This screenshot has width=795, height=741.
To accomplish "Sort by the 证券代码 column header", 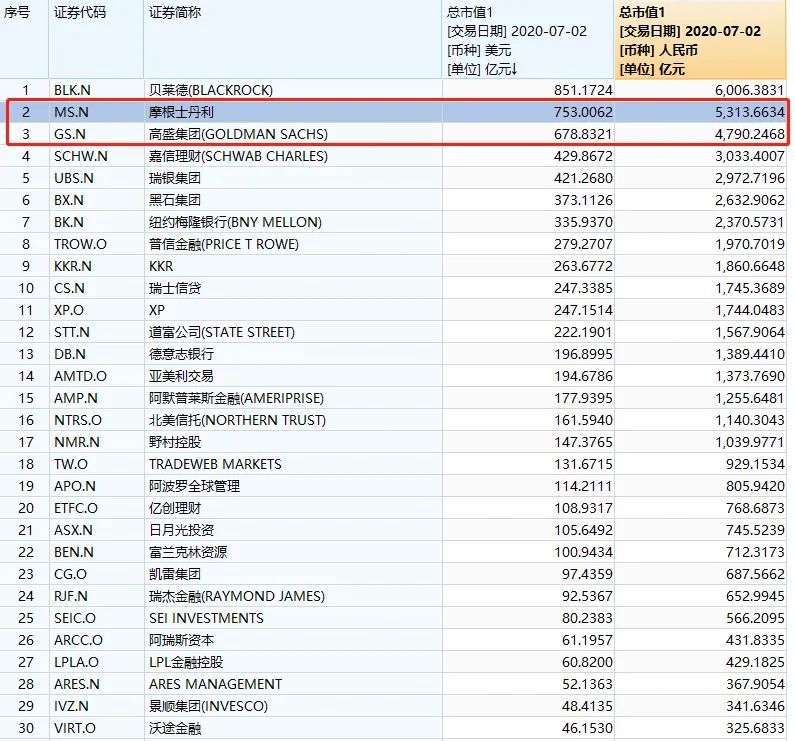I will (x=79, y=13).
